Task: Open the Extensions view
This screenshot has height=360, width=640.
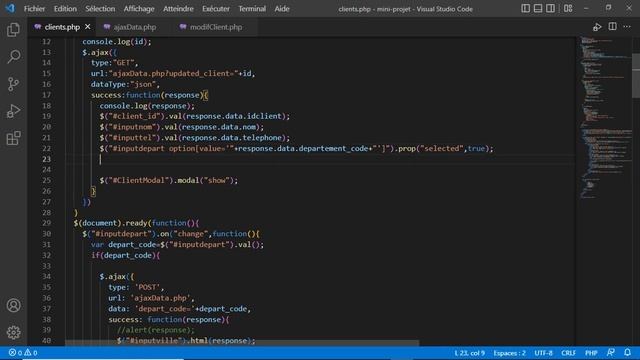Action: point(13,138)
